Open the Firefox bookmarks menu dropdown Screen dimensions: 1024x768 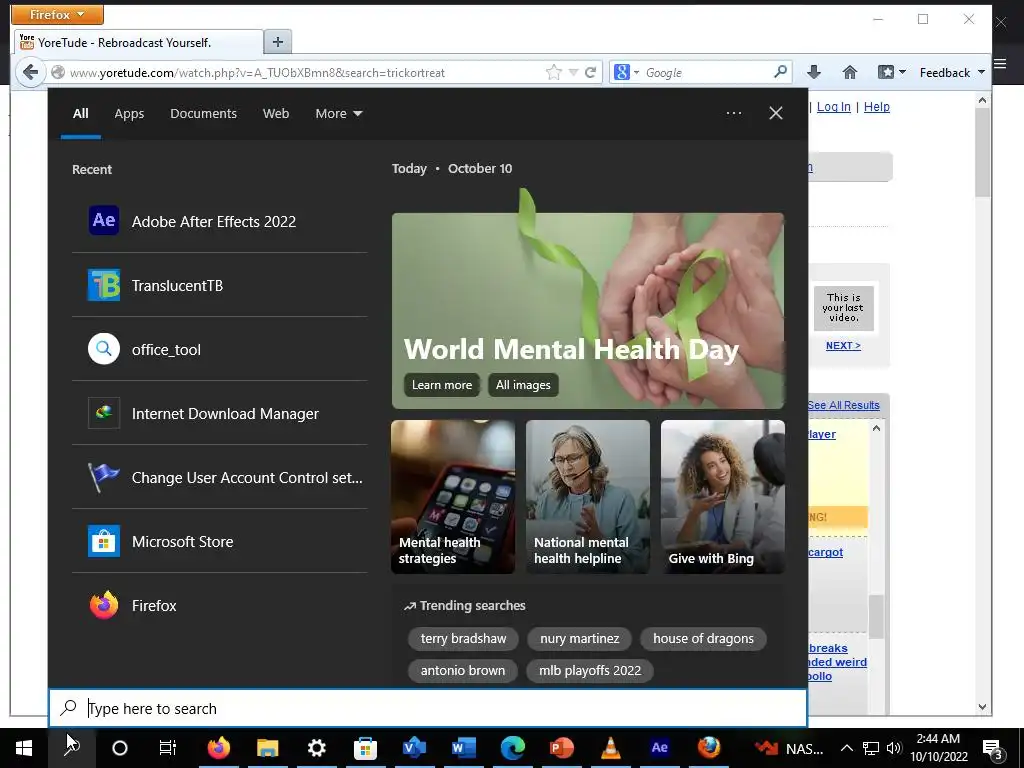892,72
